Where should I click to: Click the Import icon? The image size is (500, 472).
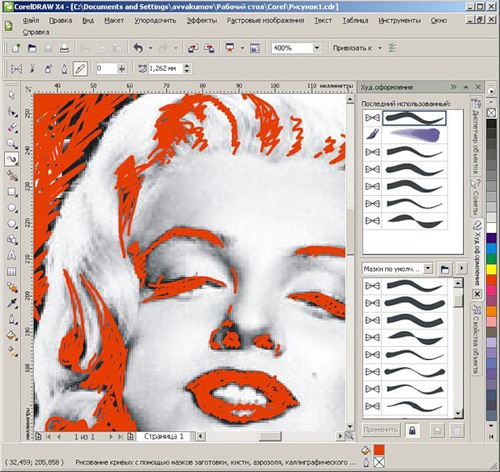193,48
